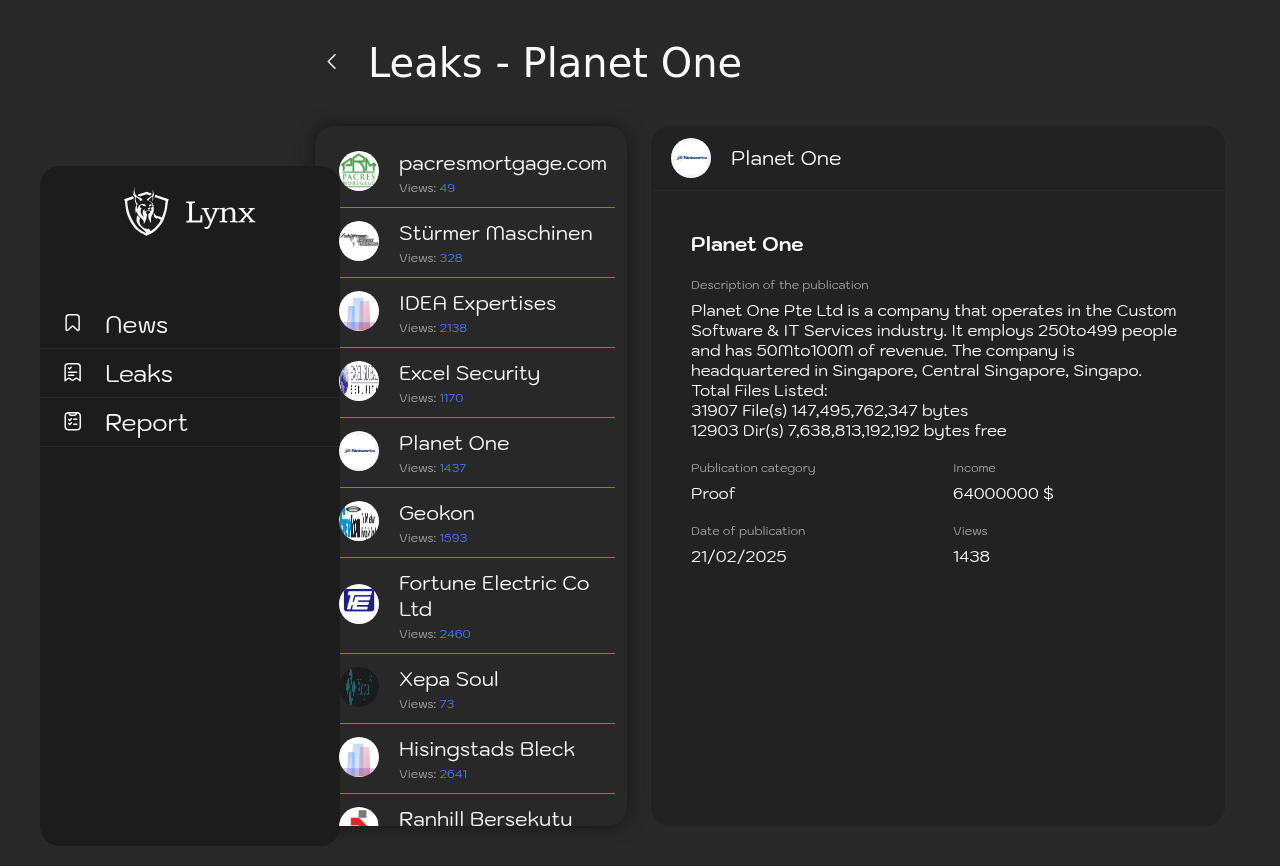Click the Lynx brand name text

[220, 213]
